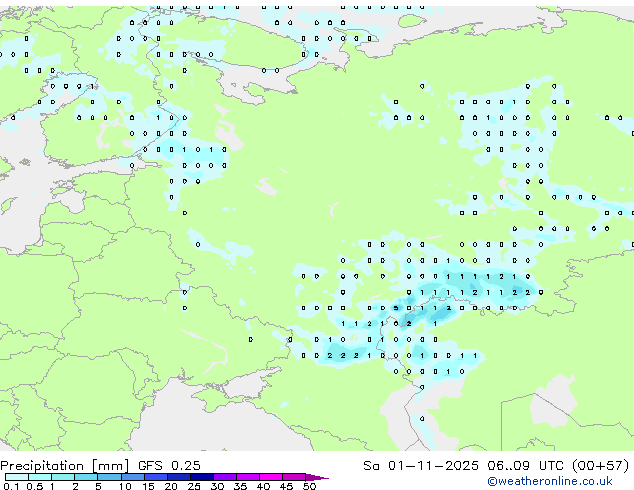
Task: Click the '(00+57)' forecast offset text
Action: pos(600,466)
